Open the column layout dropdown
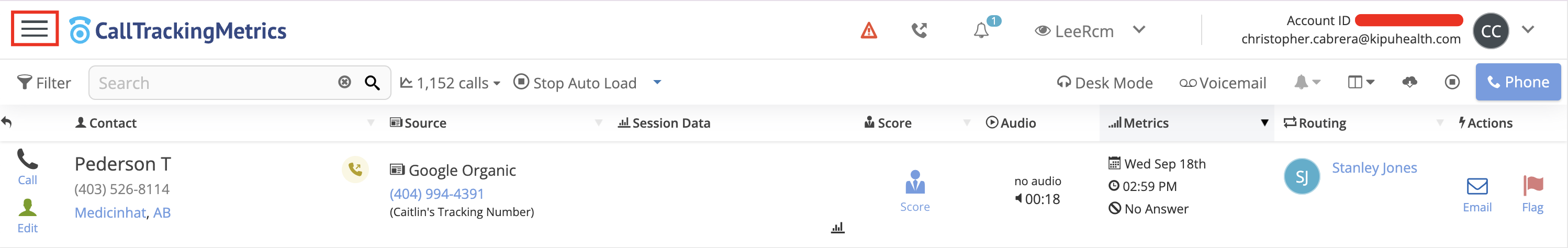The image size is (1568, 248). pyautogui.click(x=1361, y=82)
